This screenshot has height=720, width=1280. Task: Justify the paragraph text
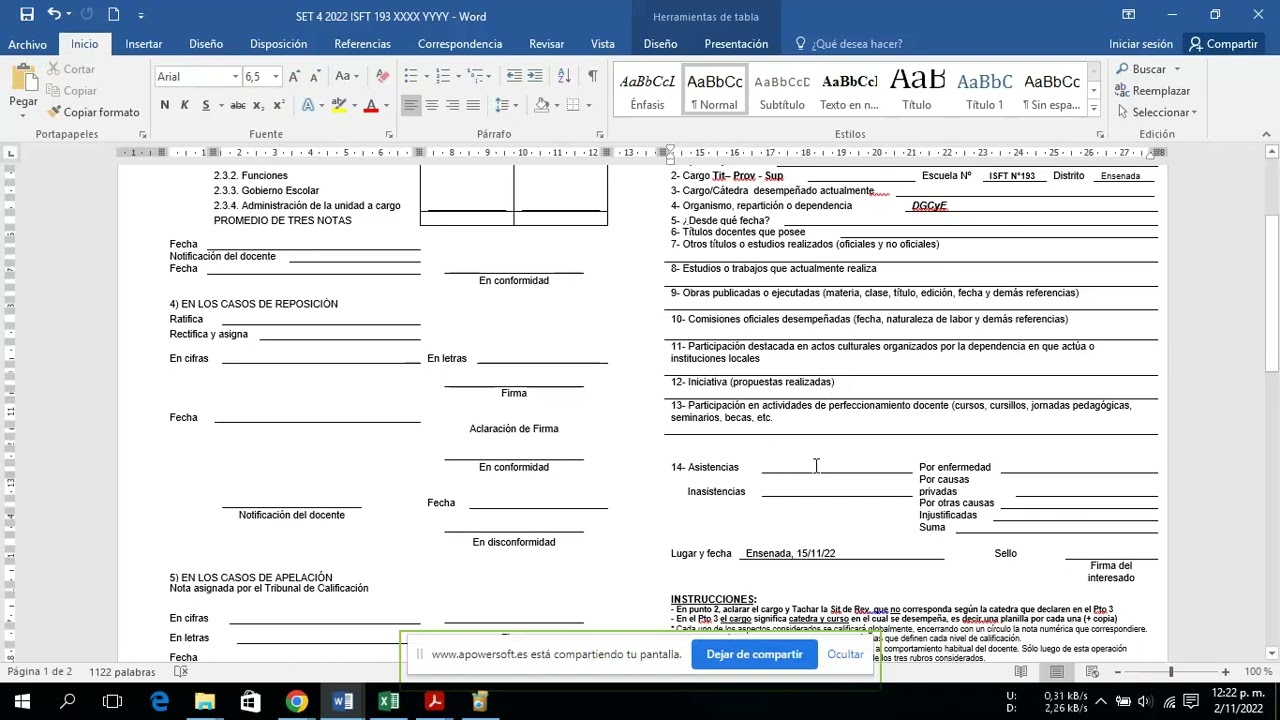[473, 105]
